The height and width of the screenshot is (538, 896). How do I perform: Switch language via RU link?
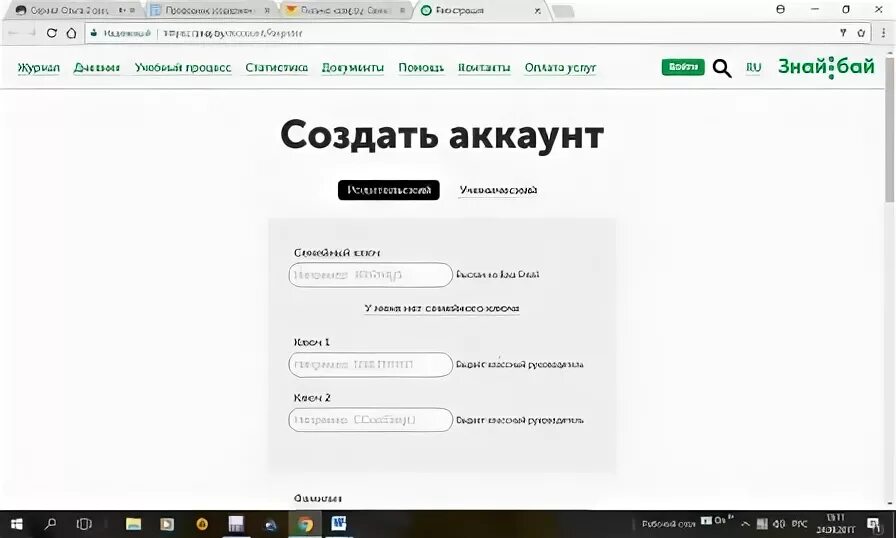[754, 67]
